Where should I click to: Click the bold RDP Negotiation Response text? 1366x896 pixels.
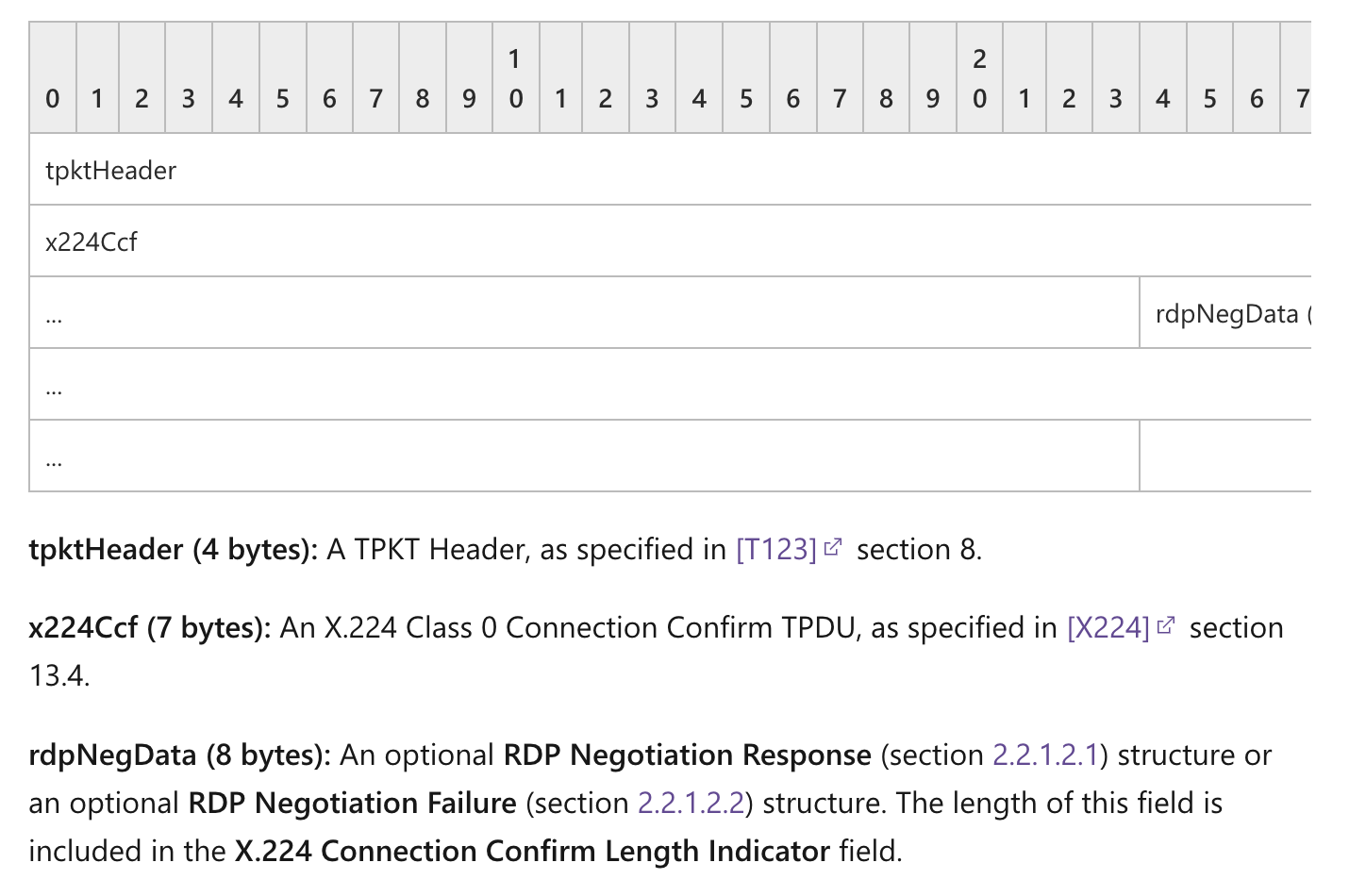click(687, 755)
